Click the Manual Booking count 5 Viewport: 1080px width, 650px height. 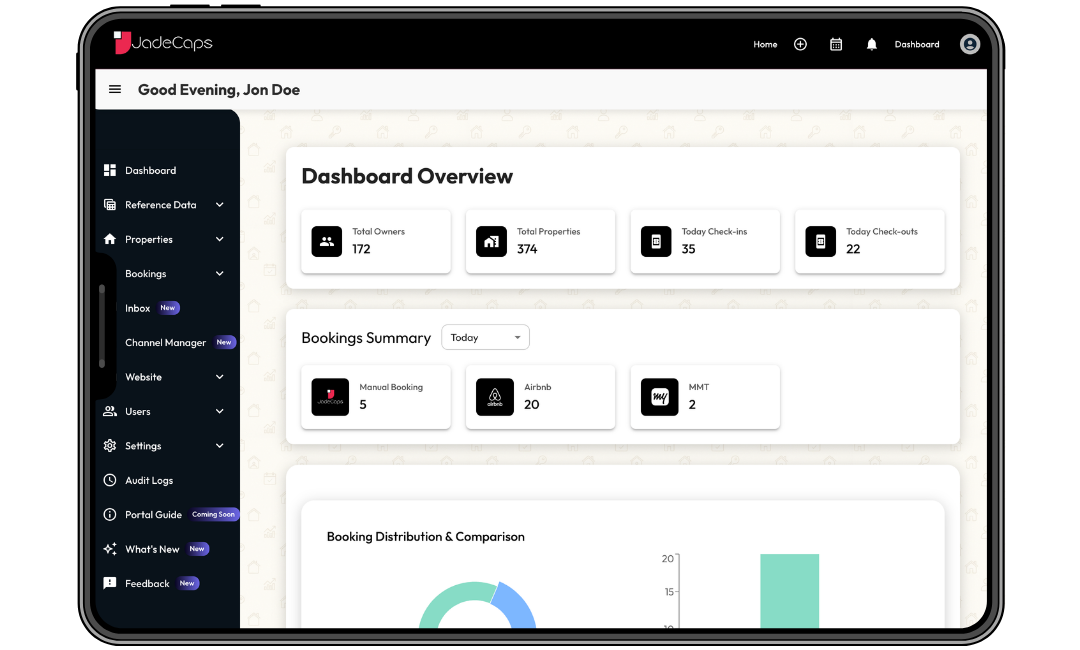(363, 405)
